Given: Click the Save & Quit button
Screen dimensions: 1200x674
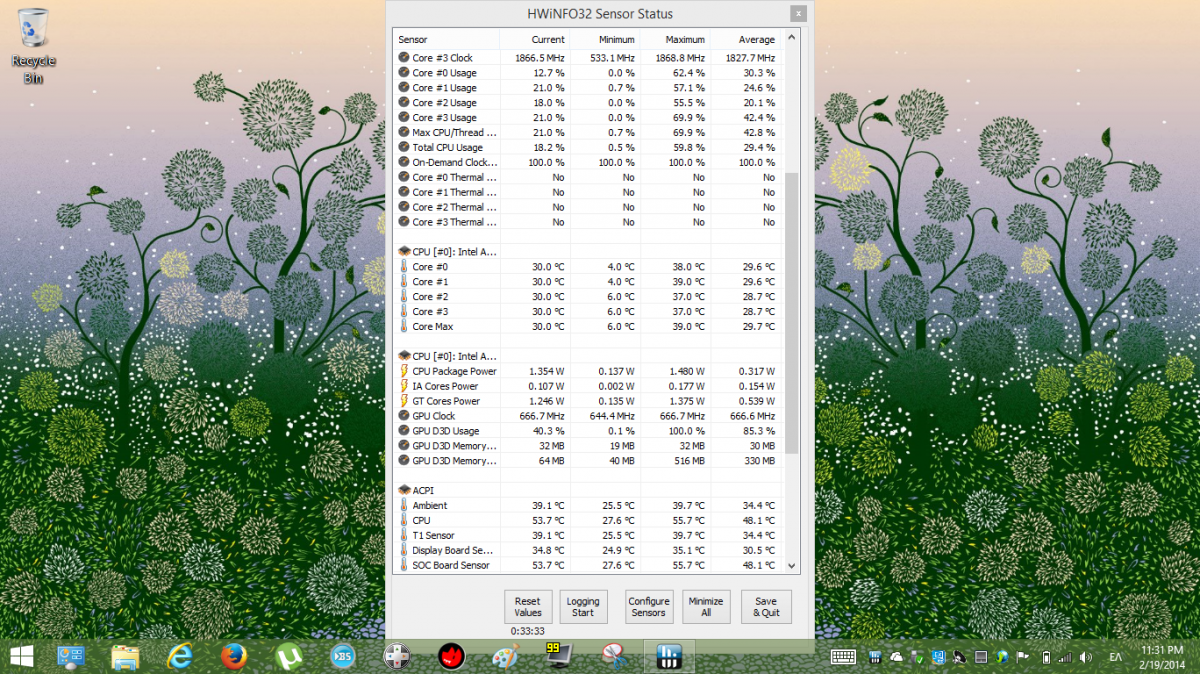Looking at the screenshot, I should (x=766, y=607).
